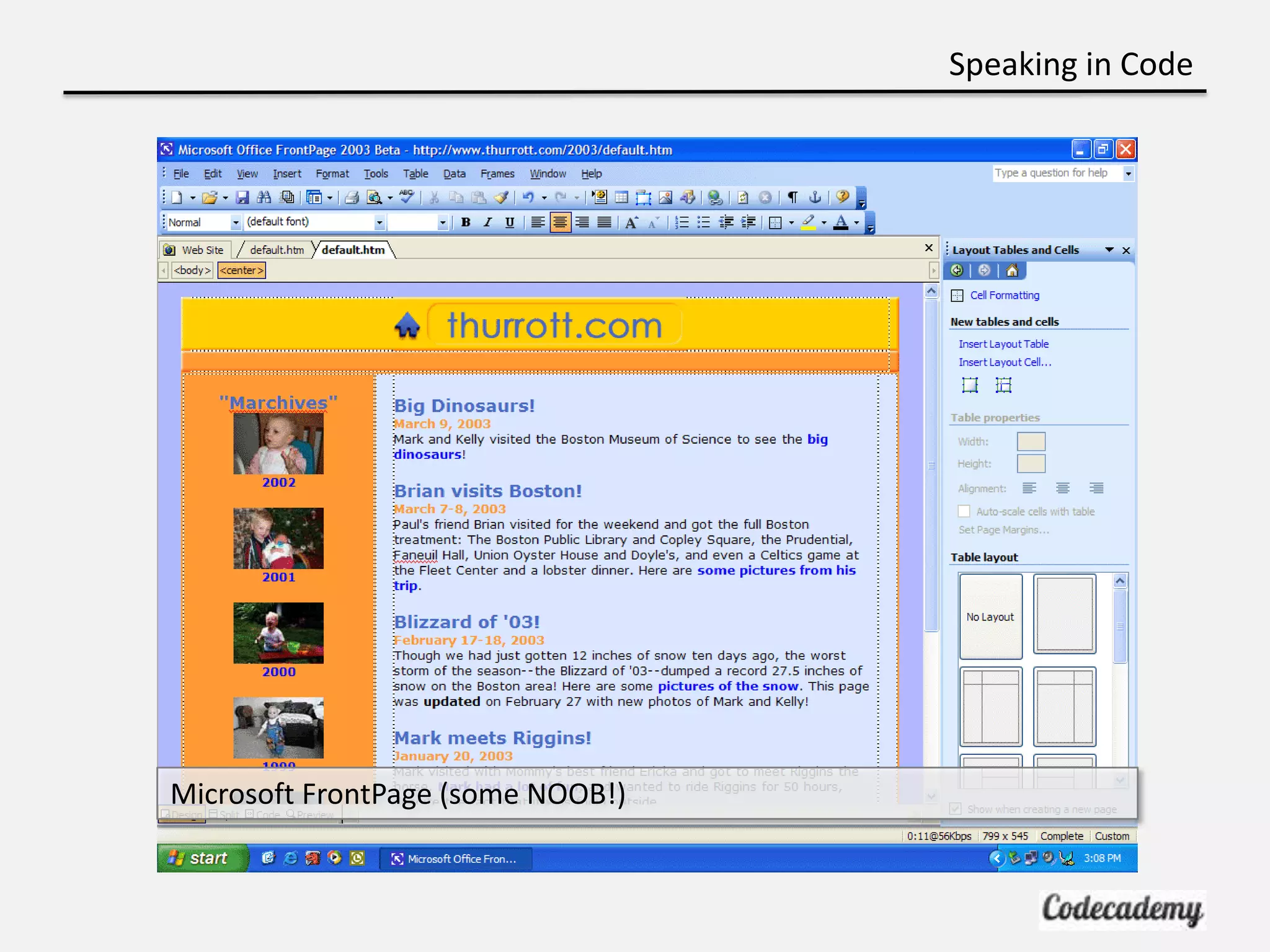The height and width of the screenshot is (952, 1270).
Task: Select the No Layout thumbnail
Action: [x=990, y=616]
